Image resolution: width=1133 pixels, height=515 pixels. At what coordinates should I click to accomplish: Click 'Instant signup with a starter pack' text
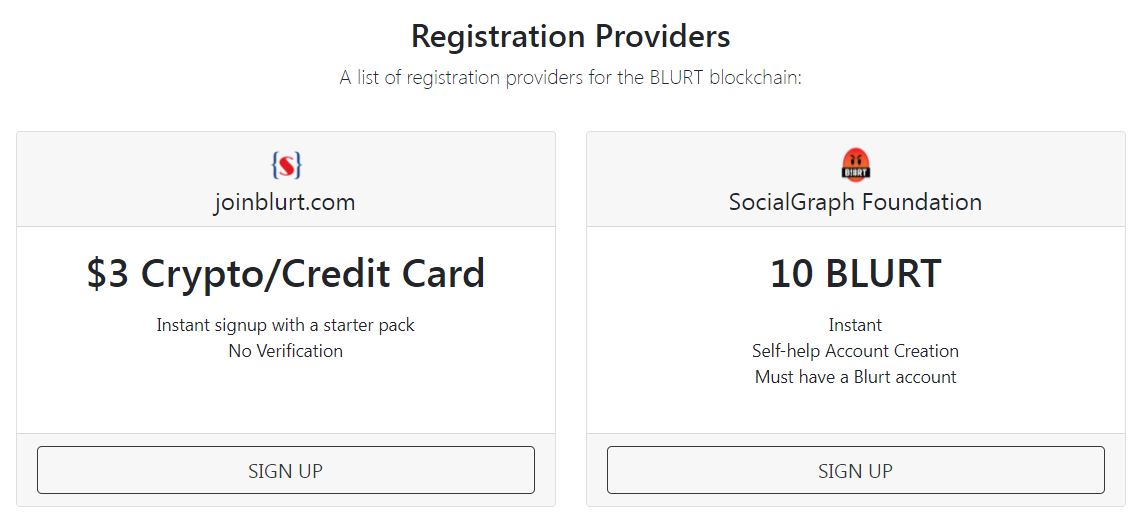pos(285,325)
